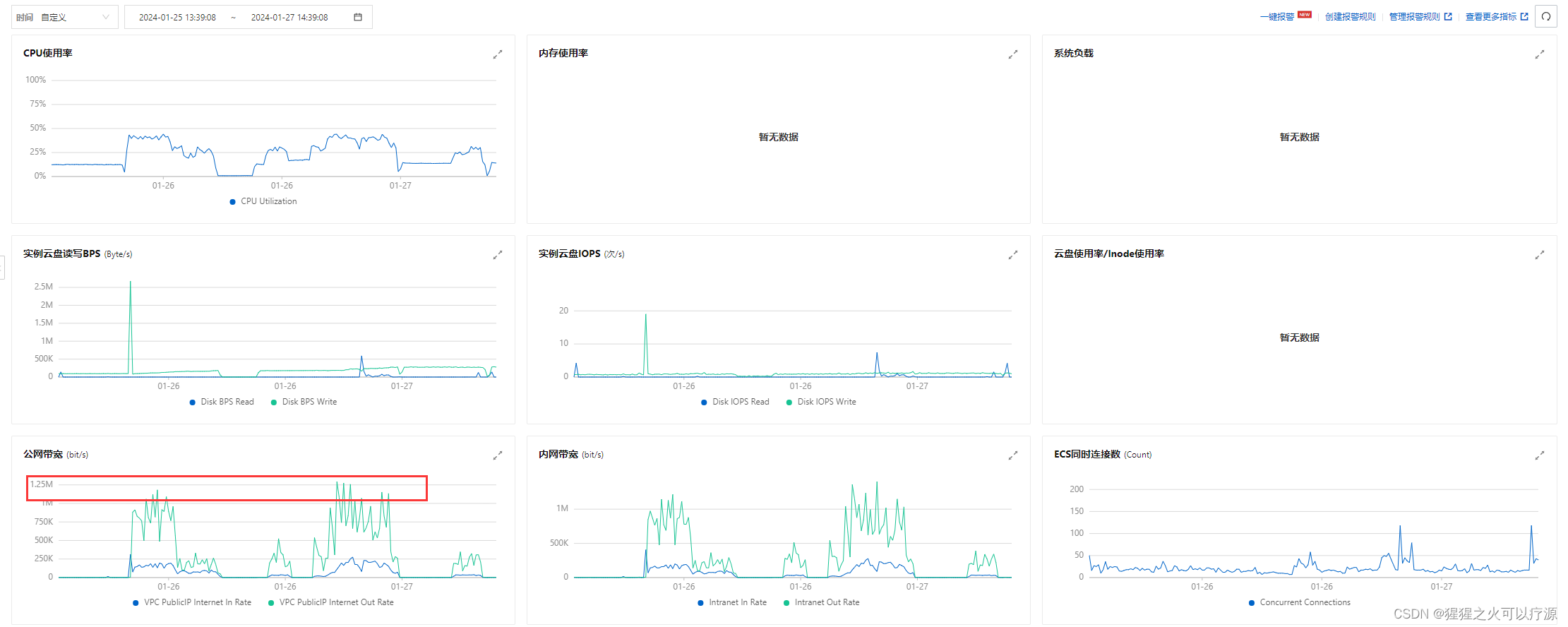Toggle the Disk IOPS Read legend

click(735, 402)
